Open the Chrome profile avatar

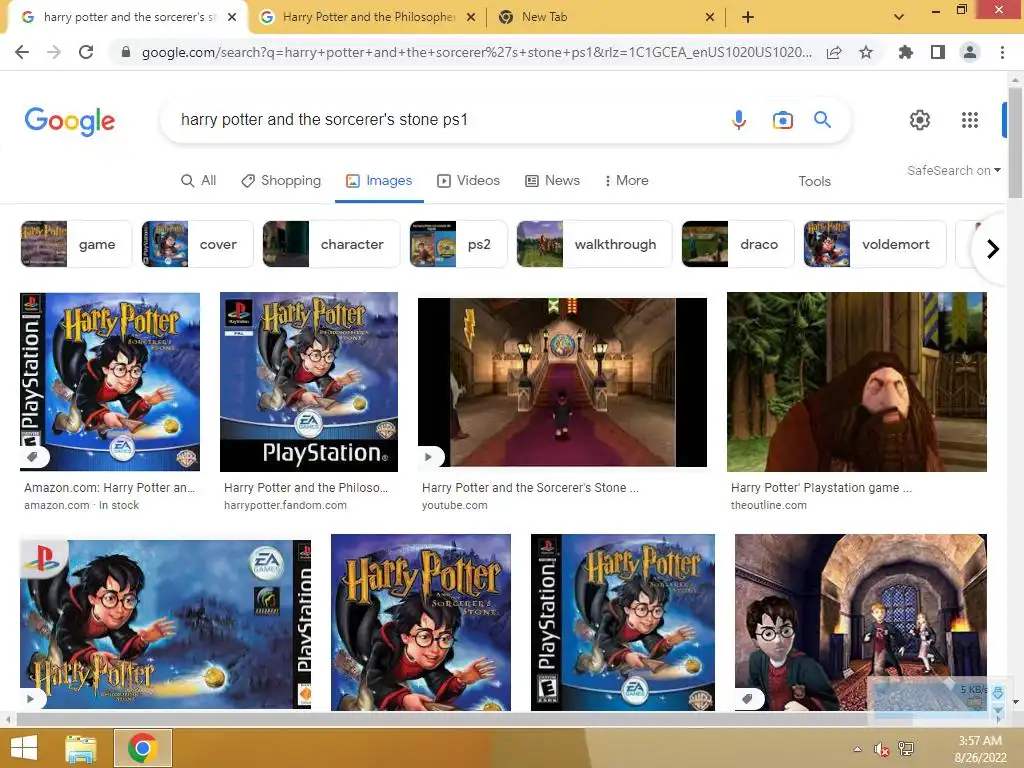click(970, 52)
